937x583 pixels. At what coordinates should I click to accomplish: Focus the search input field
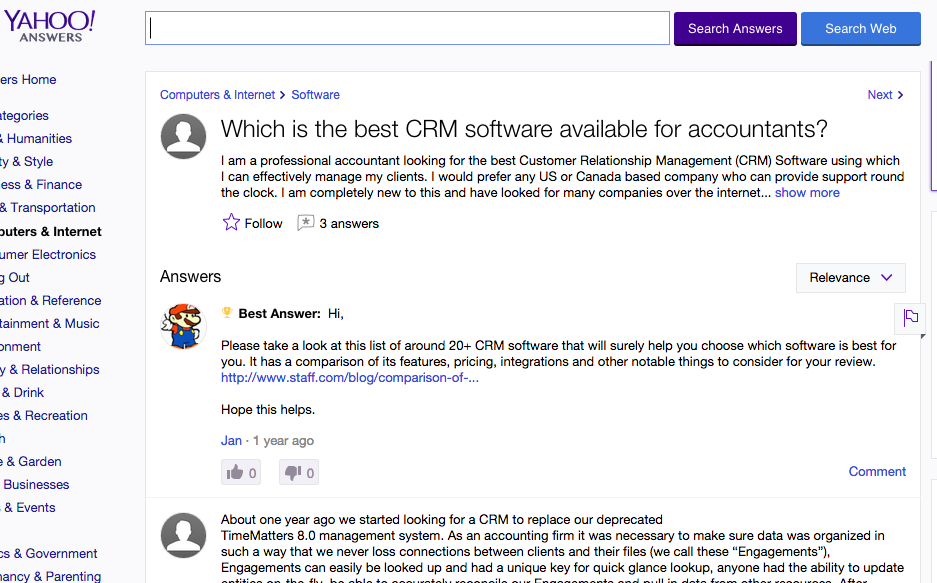click(407, 29)
